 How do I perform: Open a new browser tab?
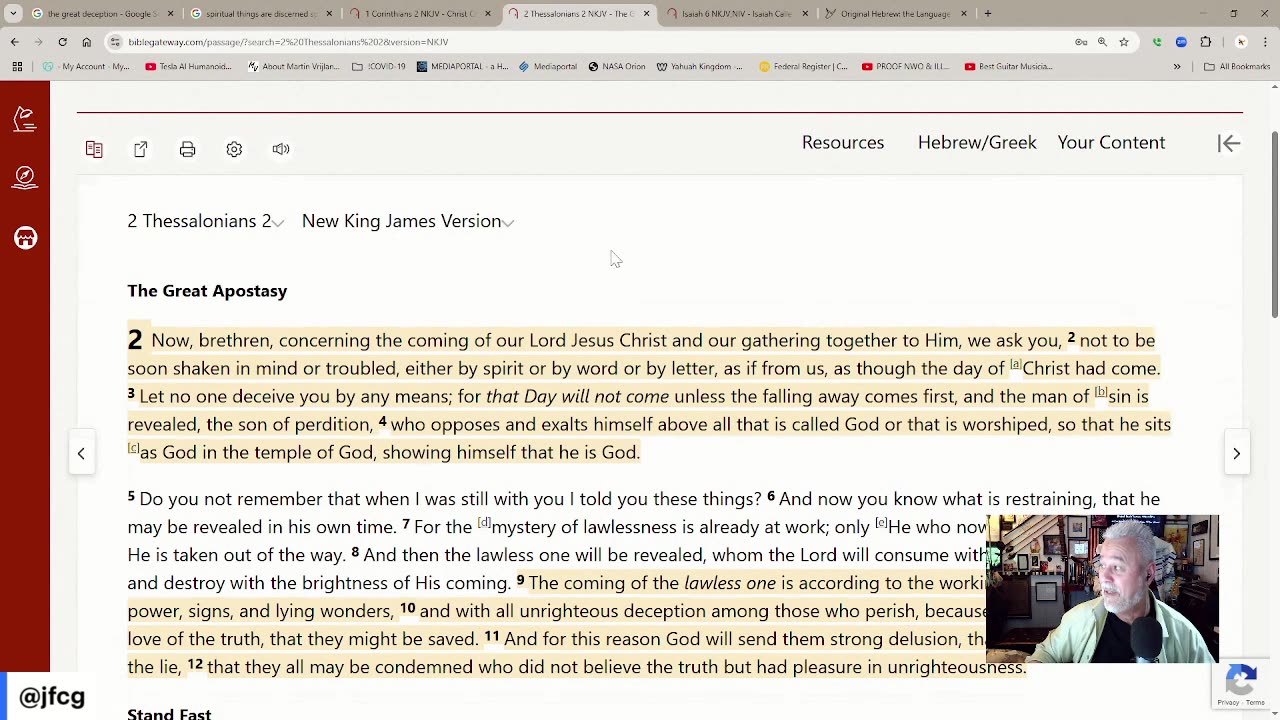[x=987, y=14]
